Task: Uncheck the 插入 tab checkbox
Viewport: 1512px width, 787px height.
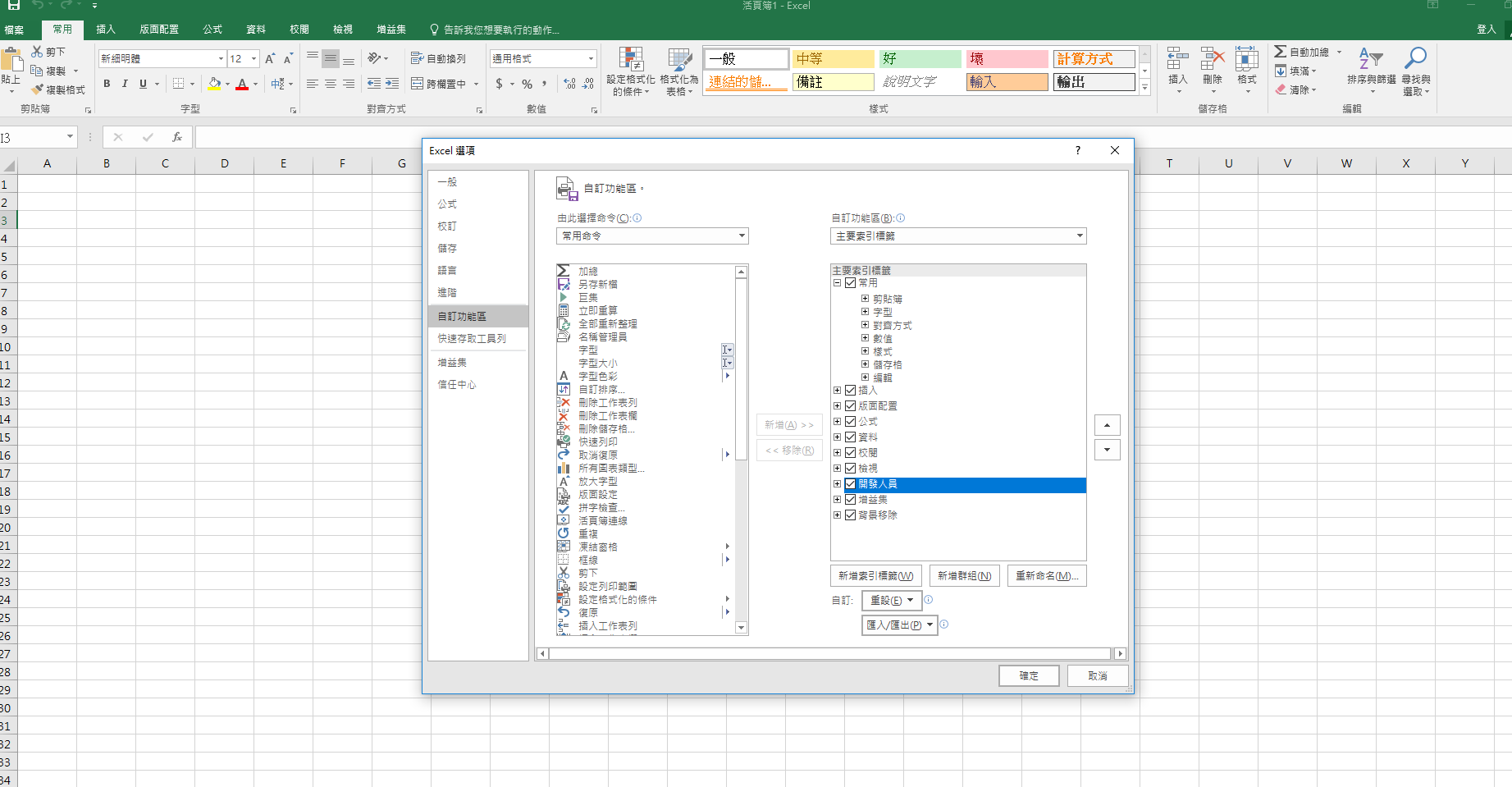Action: [851, 391]
